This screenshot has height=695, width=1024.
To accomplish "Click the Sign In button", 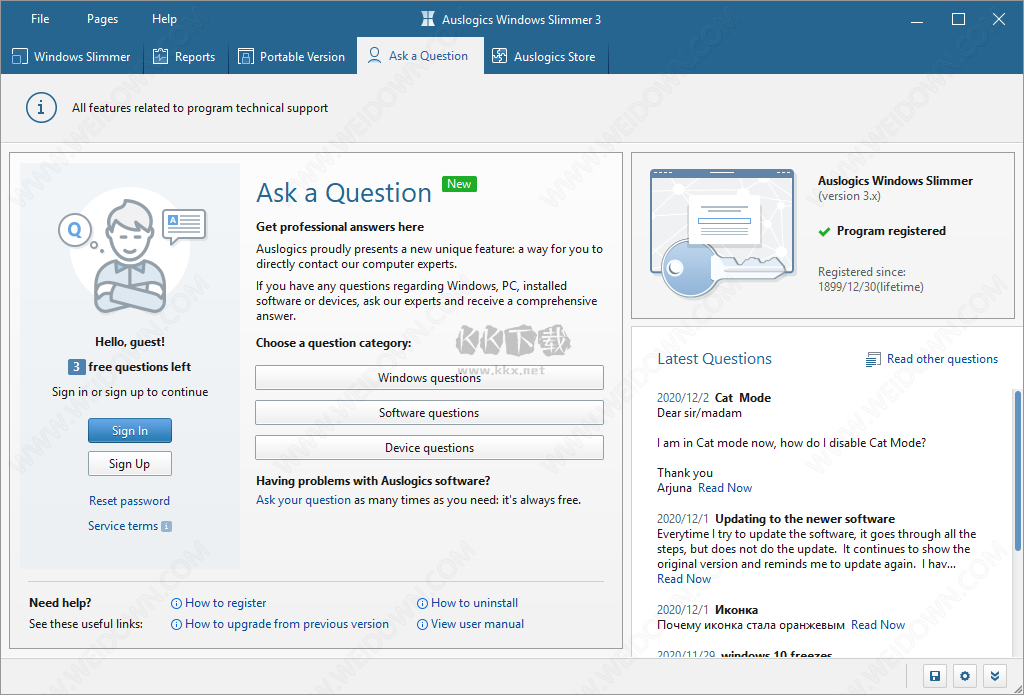I will (129, 430).
